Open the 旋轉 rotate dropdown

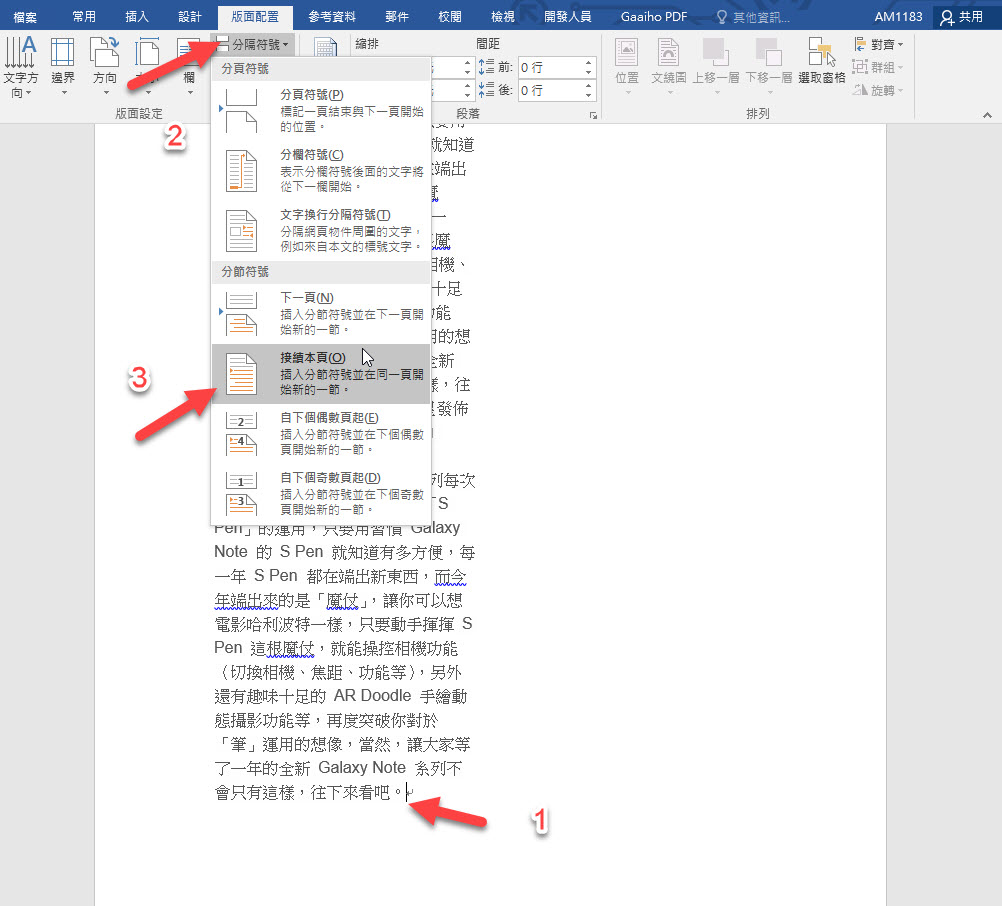[879, 90]
